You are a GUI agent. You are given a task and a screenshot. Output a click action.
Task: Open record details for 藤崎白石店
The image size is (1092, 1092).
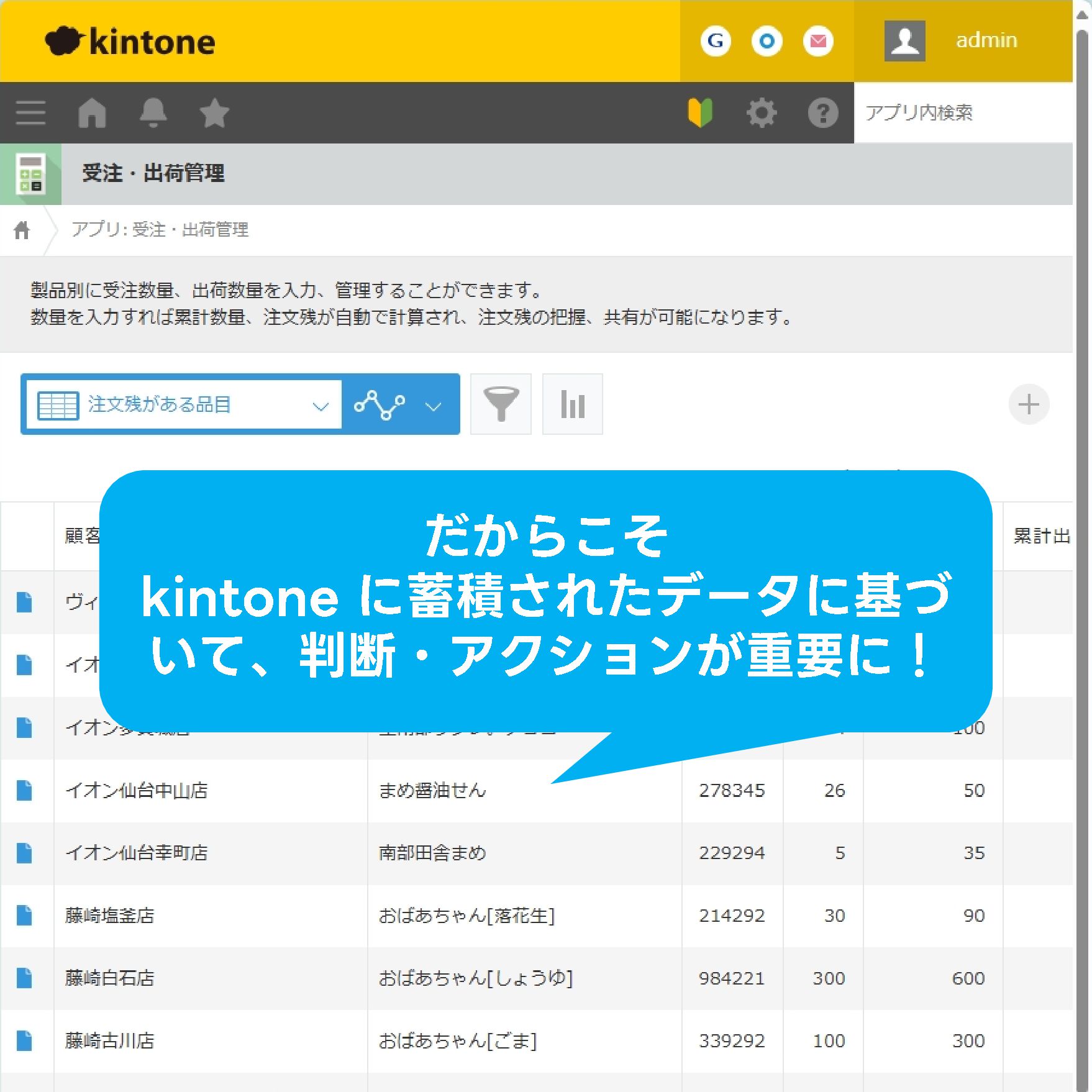24,978
